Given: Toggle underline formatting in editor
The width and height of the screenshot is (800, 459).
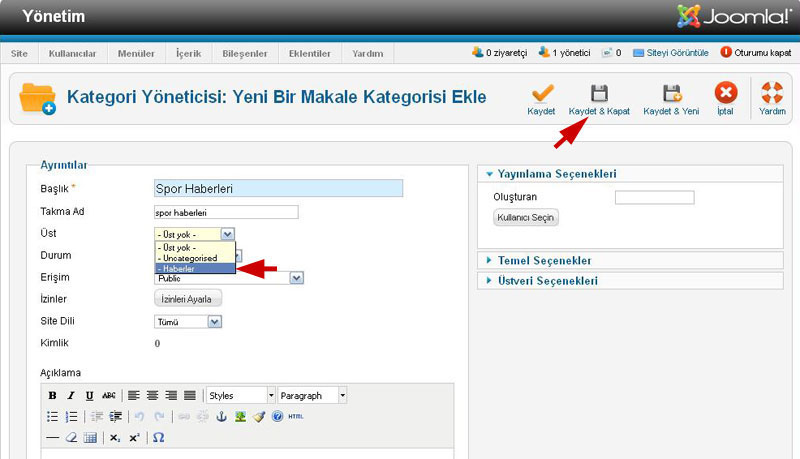Looking at the screenshot, I should click(90, 395).
